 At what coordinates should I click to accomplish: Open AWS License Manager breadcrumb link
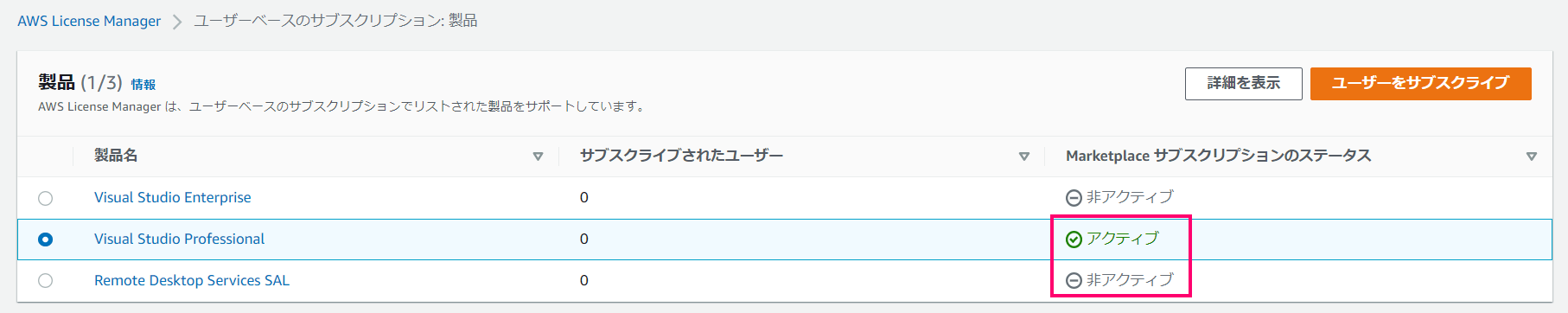pyautogui.click(x=89, y=21)
